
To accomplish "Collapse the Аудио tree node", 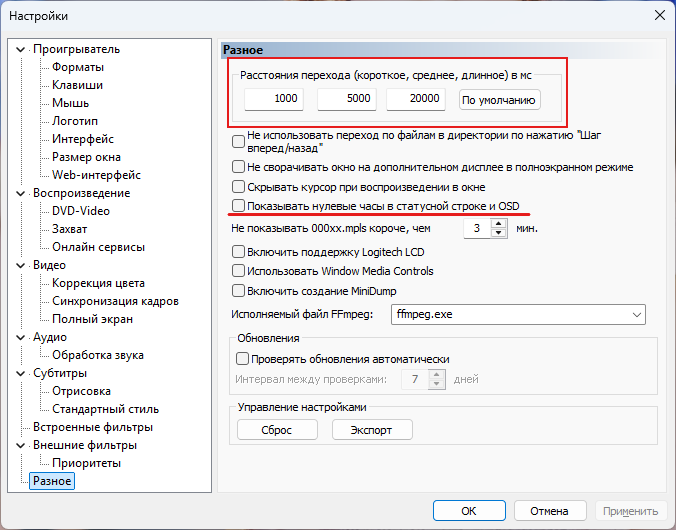I will click(x=20, y=337).
